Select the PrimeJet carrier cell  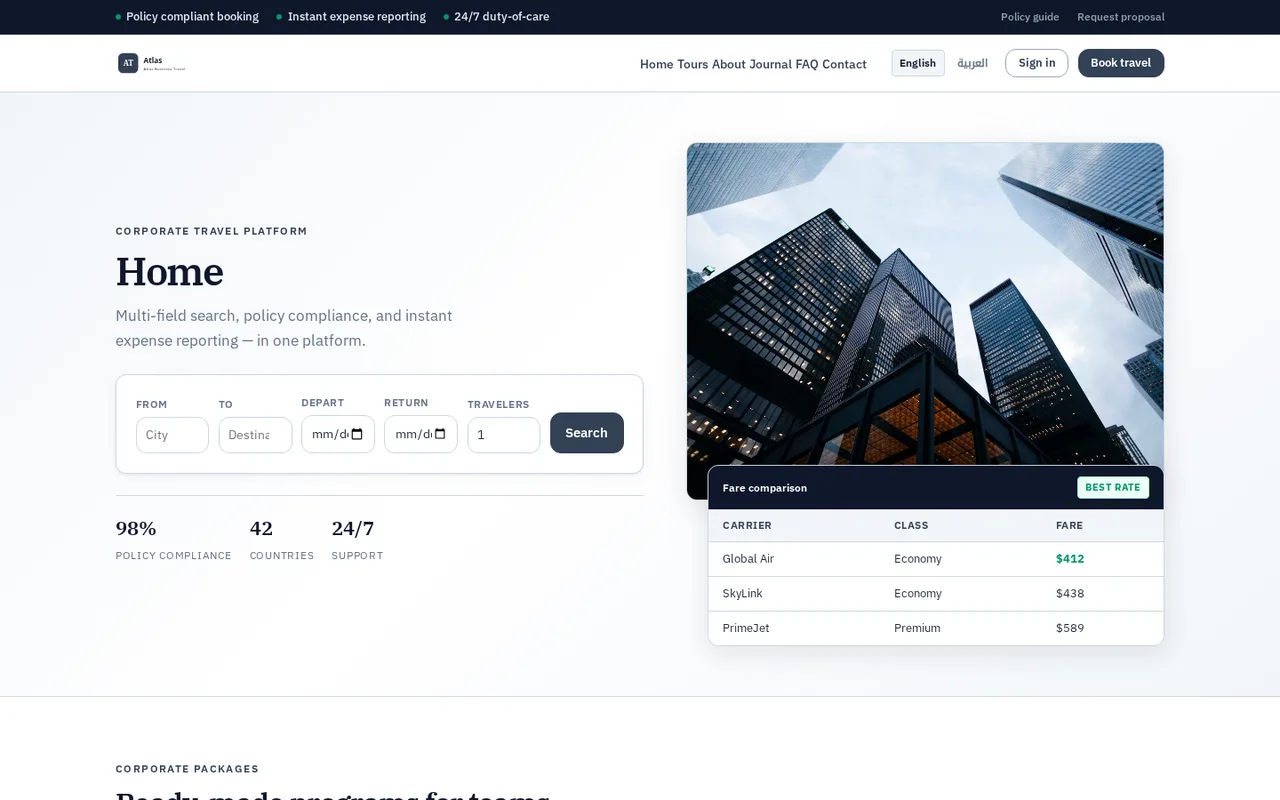click(x=746, y=628)
